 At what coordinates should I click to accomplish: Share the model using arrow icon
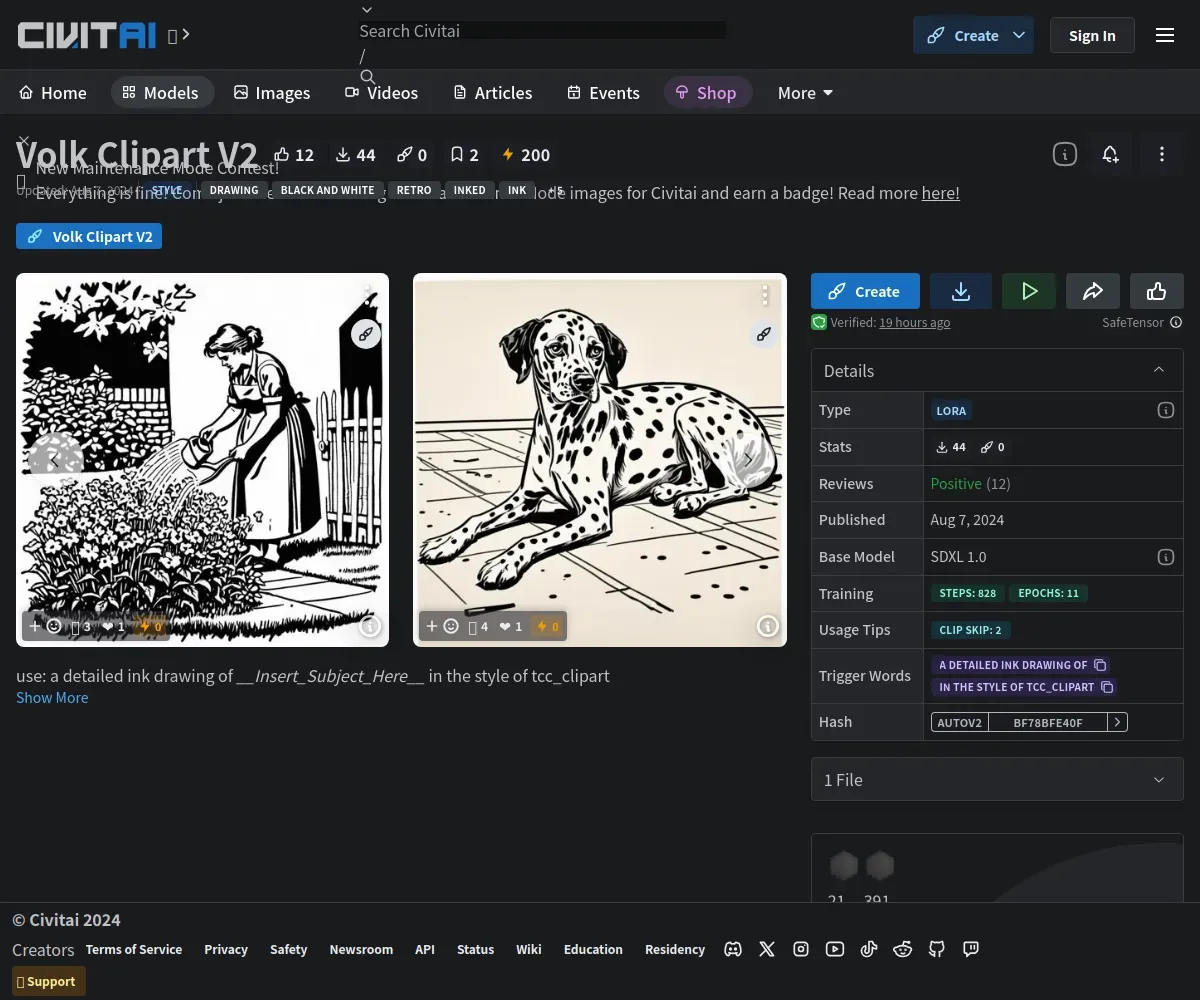click(1093, 291)
